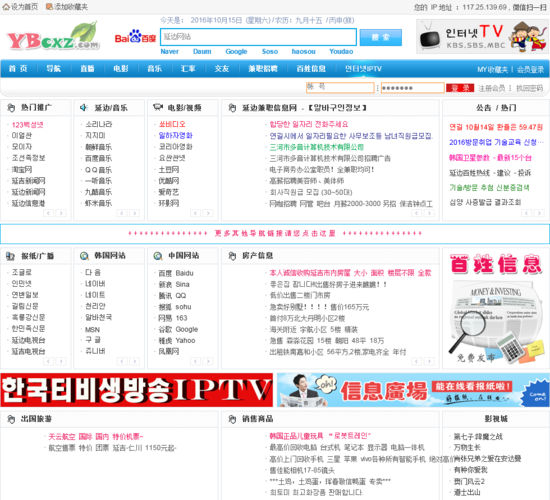550x500 pixels.
Task: Switch search engine to haosou
Action: click(x=304, y=52)
